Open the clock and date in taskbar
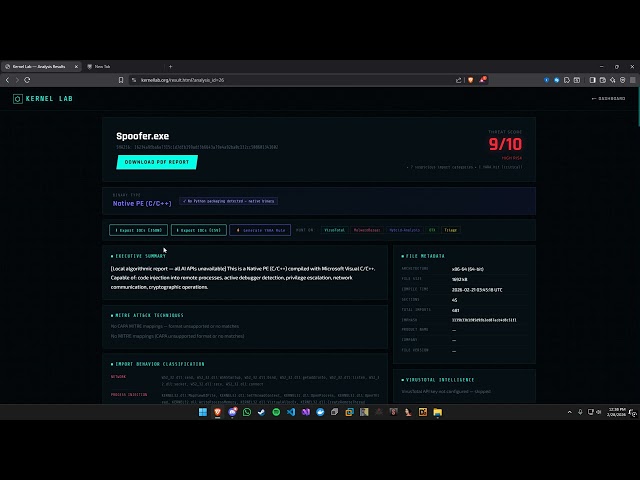 click(x=616, y=412)
